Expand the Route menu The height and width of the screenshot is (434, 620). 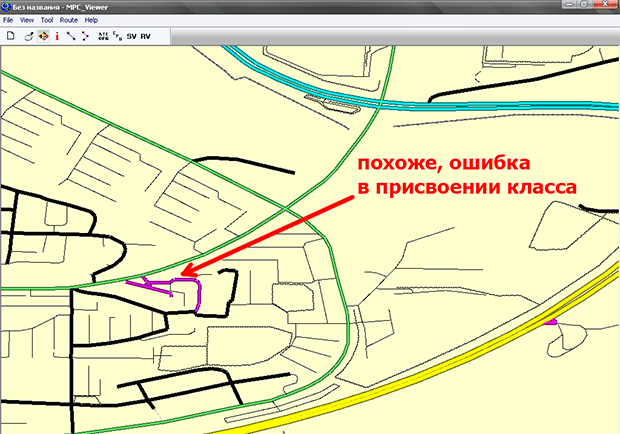coord(68,20)
